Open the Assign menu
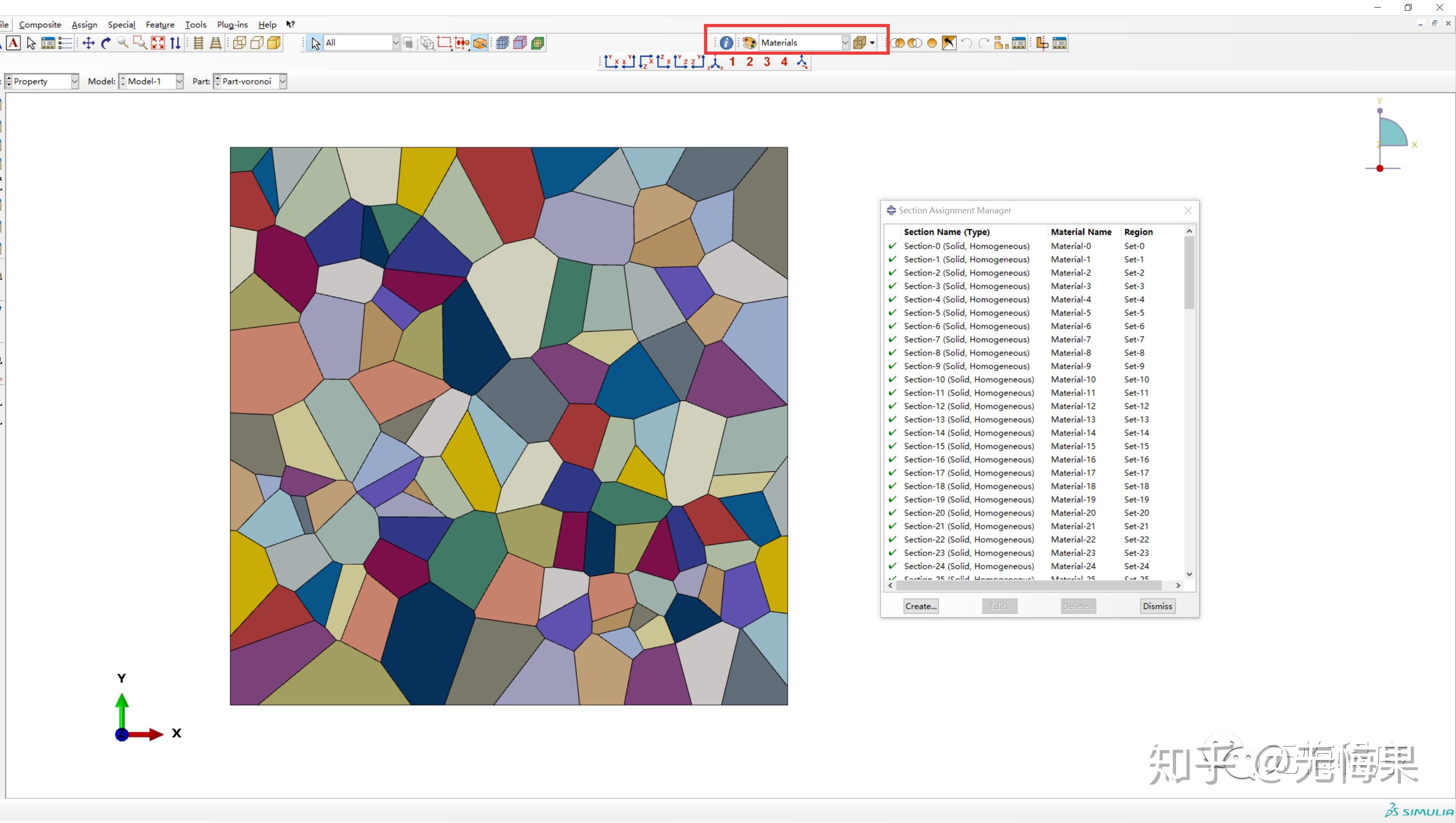1456x823 pixels. (x=84, y=25)
